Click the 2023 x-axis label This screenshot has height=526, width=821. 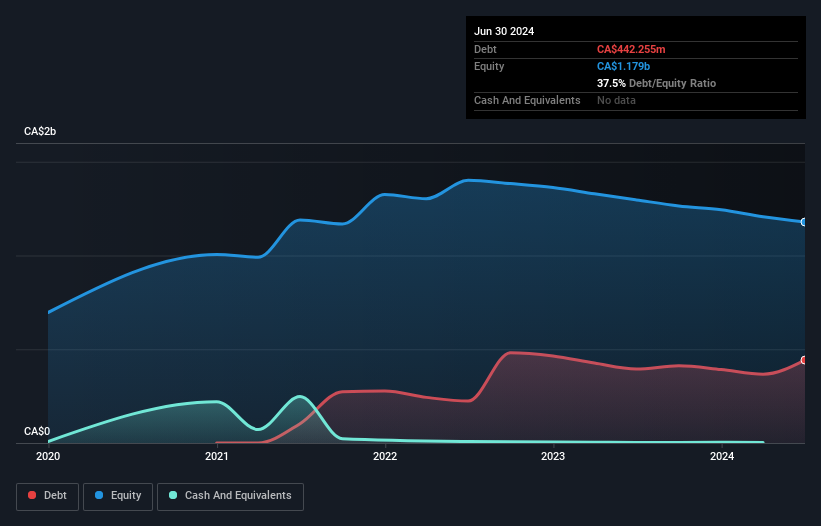[553, 456]
